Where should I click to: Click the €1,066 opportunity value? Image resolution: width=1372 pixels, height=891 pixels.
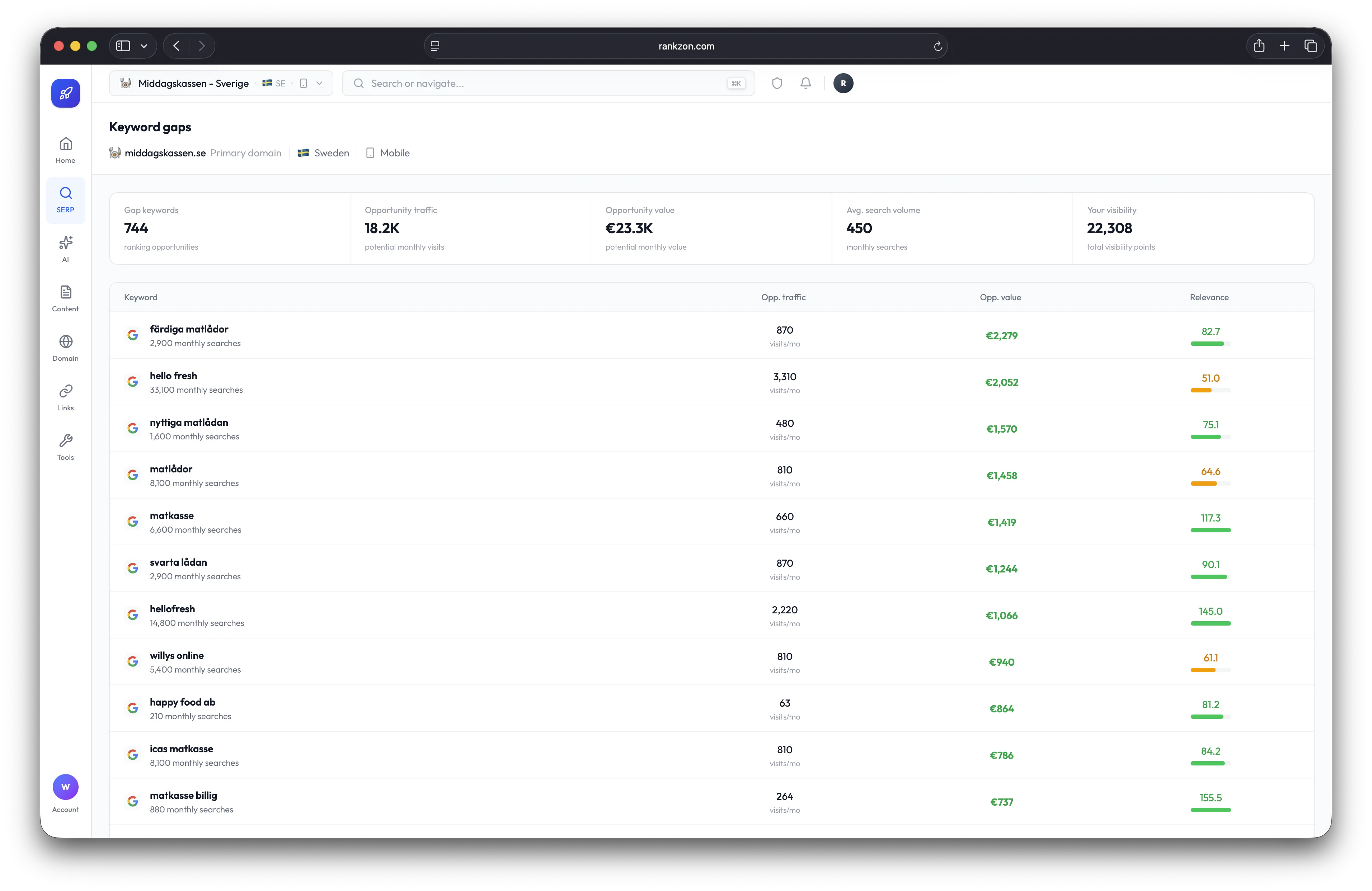[x=1001, y=616]
